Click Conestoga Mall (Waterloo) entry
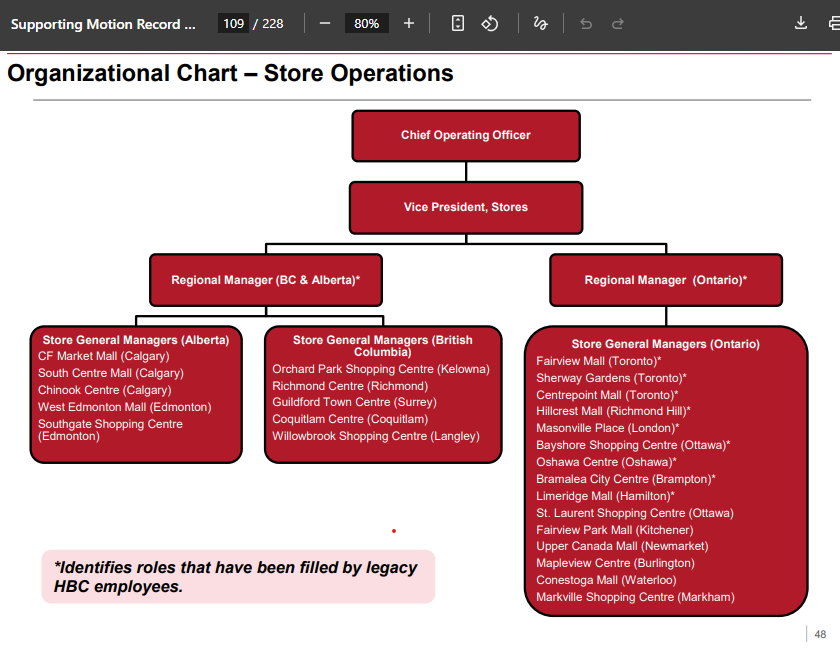The image size is (840, 654). [x=606, y=581]
